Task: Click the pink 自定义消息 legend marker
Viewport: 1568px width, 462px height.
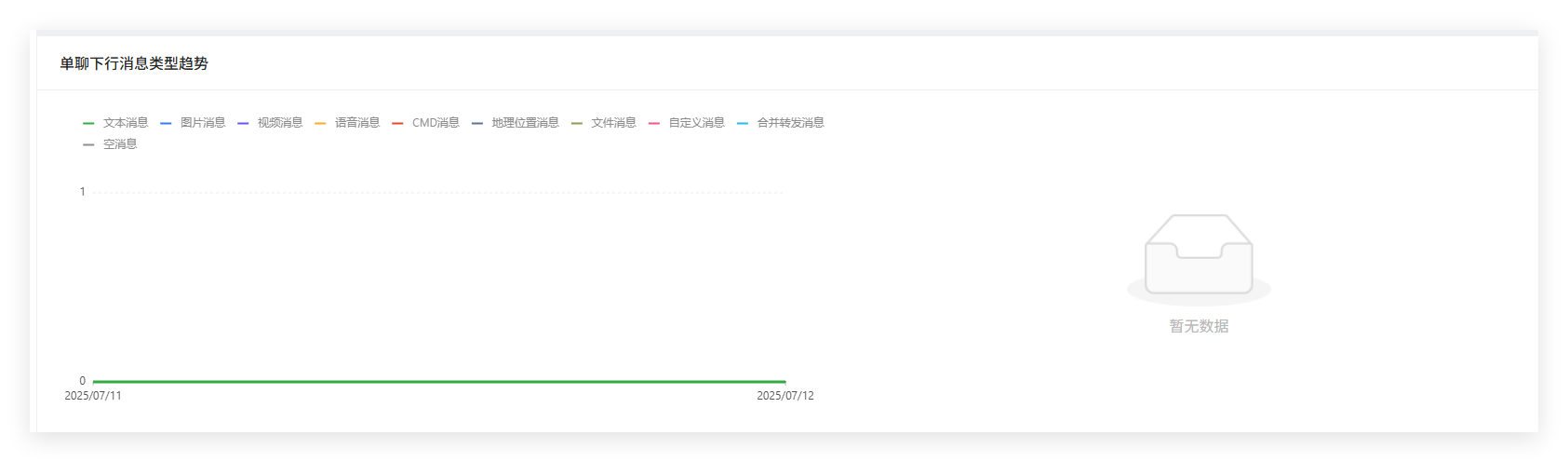Action: point(654,123)
